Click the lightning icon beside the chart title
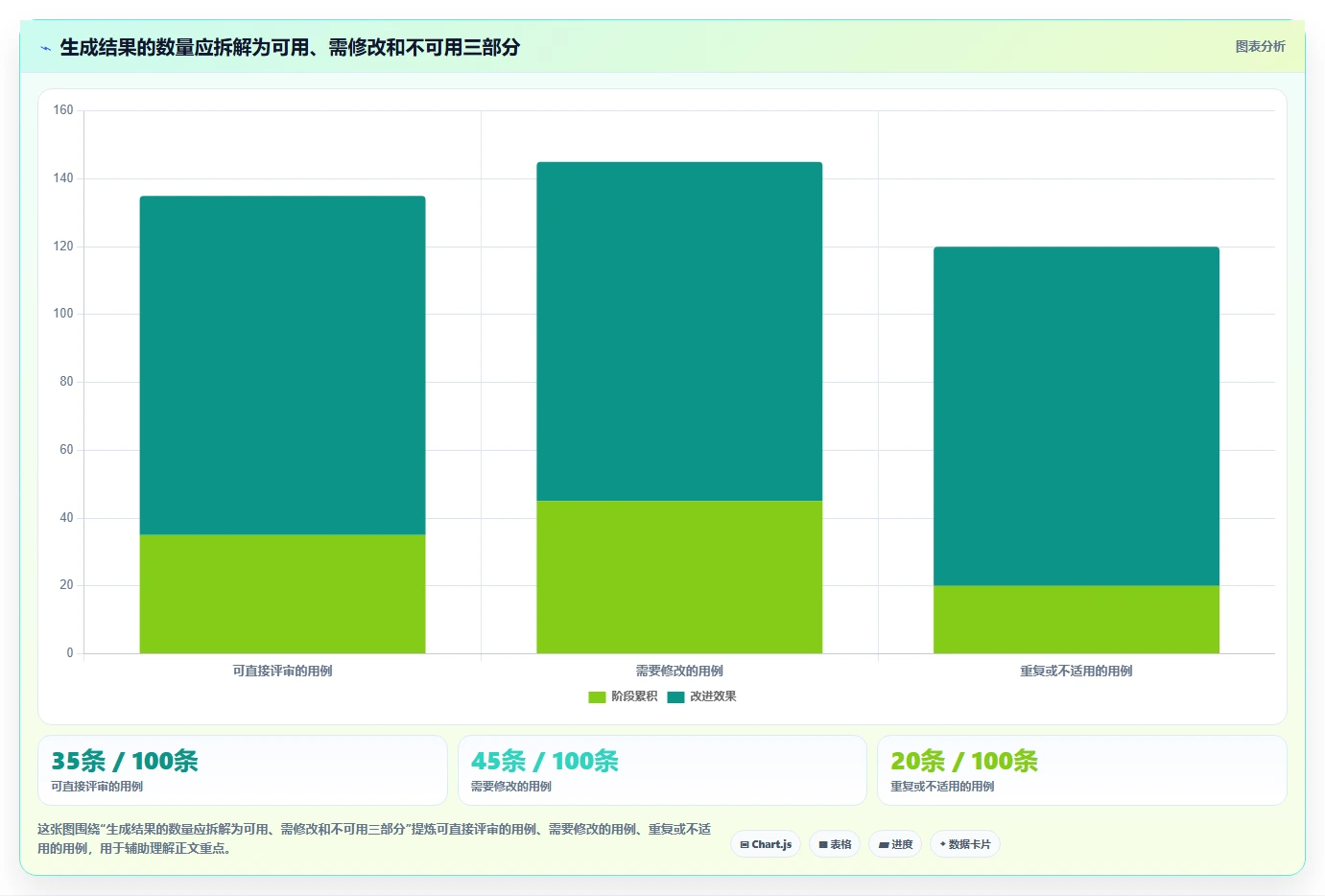 click(45, 48)
